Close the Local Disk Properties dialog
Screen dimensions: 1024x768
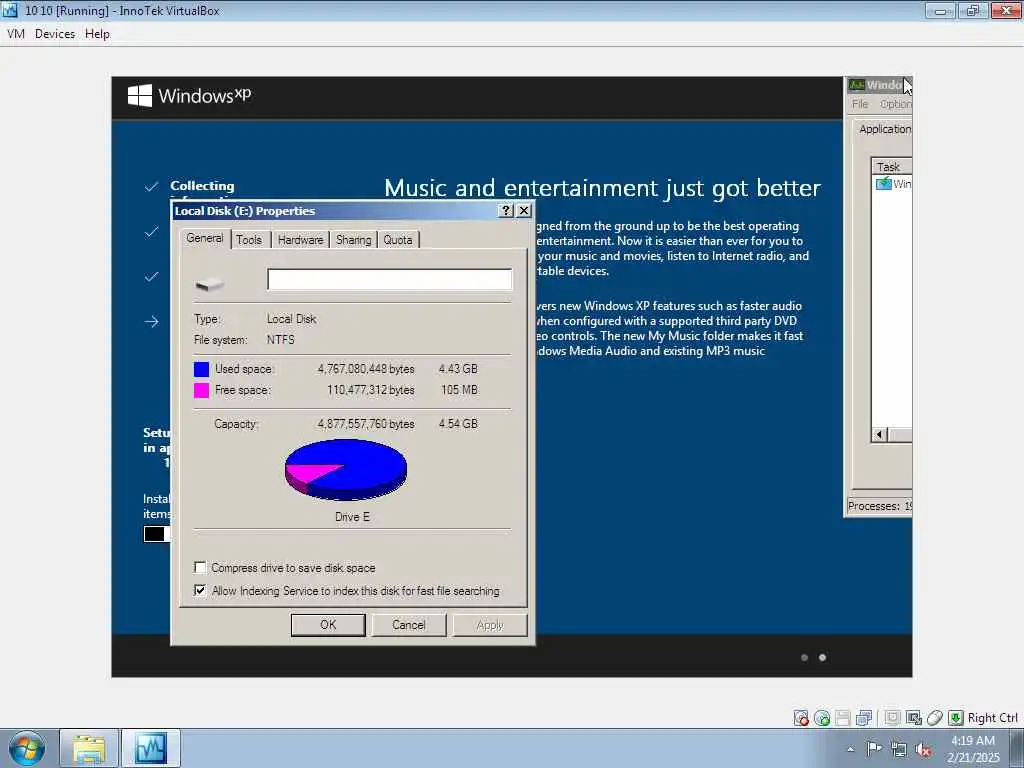(524, 210)
